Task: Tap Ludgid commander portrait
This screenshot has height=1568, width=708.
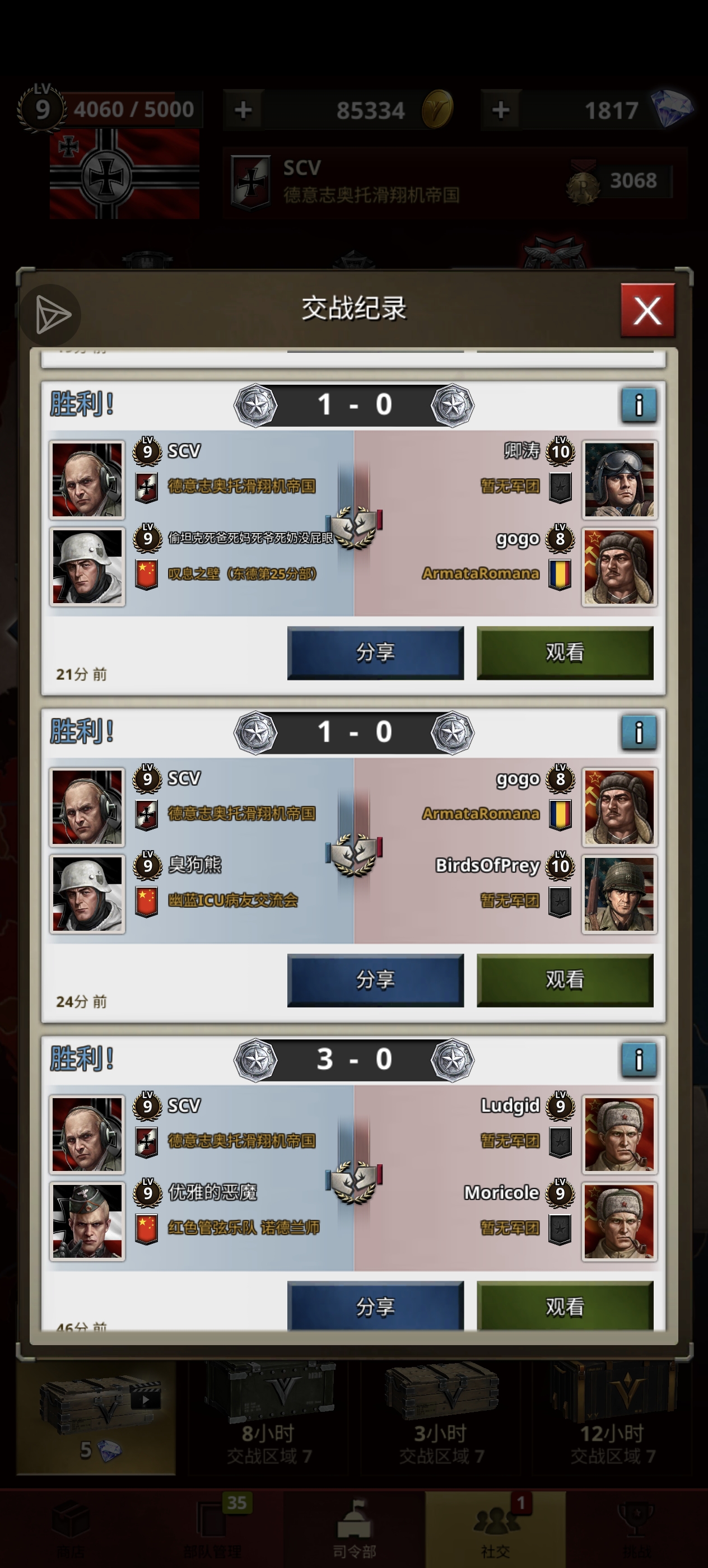Action: pos(619,1135)
